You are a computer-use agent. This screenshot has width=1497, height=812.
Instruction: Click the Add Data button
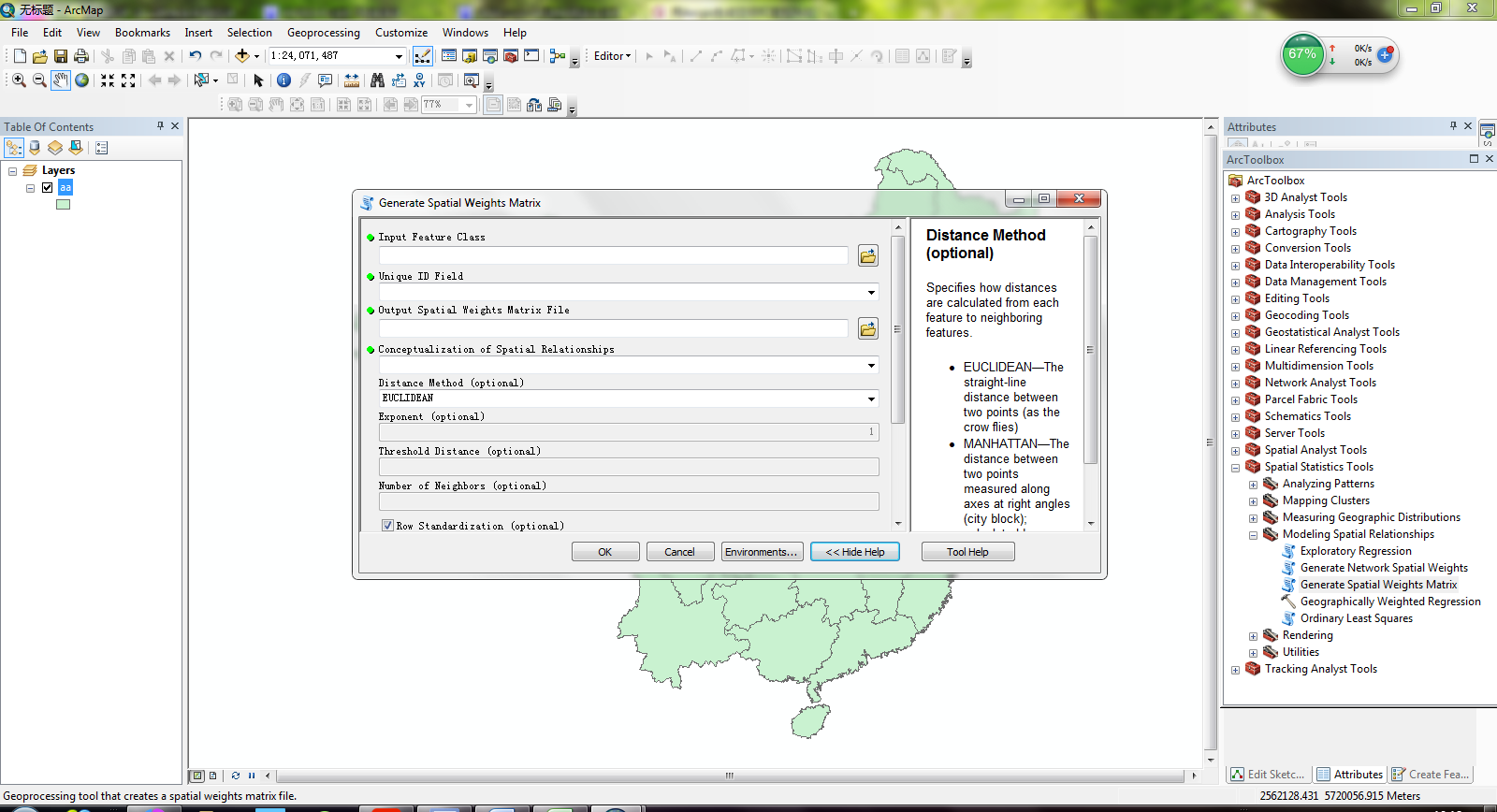tap(241, 56)
